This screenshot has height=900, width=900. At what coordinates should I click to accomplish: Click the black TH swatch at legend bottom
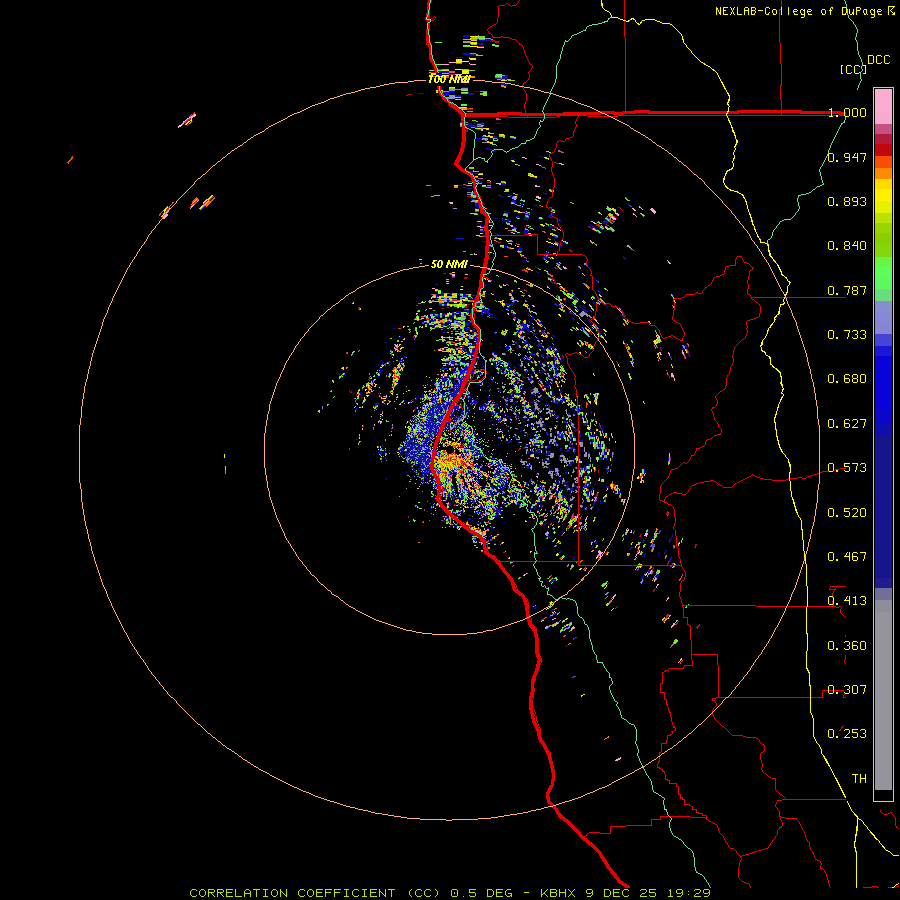click(x=883, y=795)
